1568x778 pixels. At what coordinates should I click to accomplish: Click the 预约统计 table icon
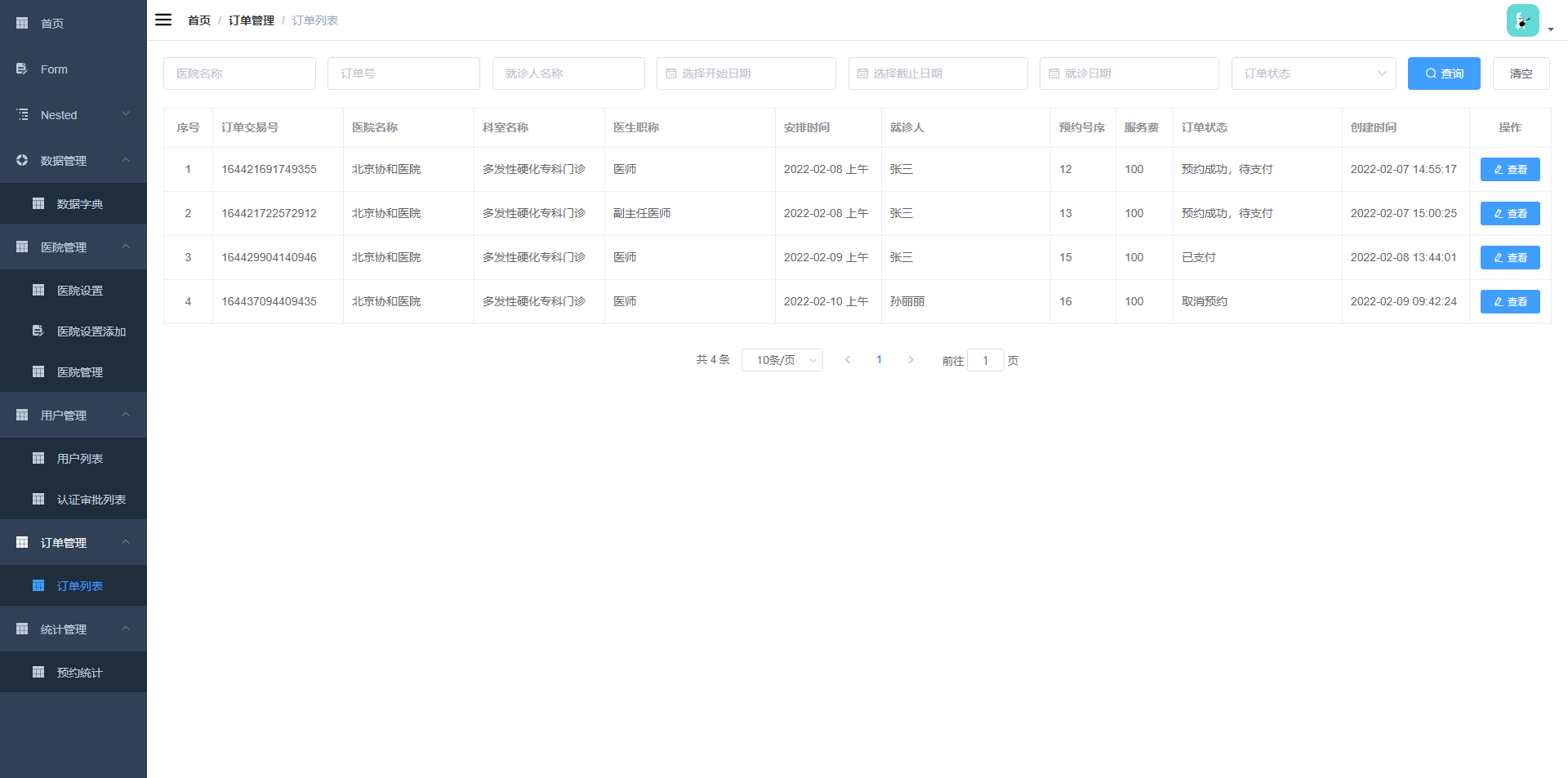(38, 672)
